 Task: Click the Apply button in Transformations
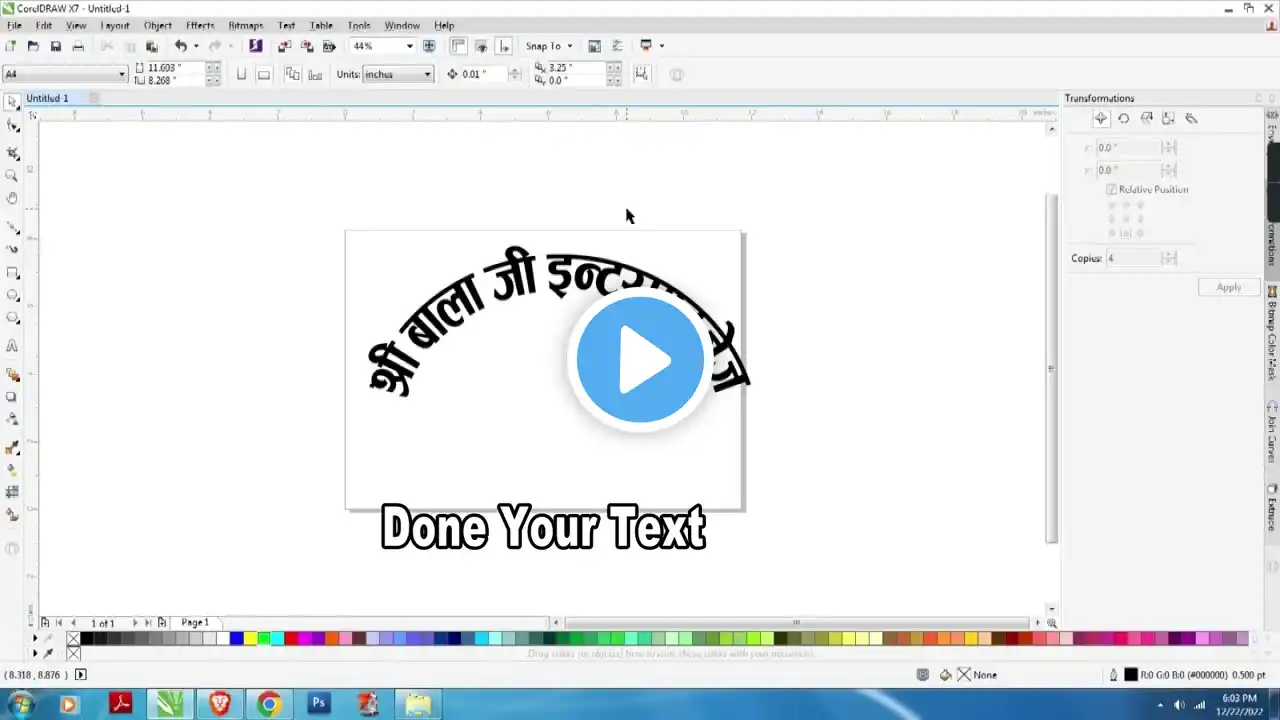(1228, 287)
